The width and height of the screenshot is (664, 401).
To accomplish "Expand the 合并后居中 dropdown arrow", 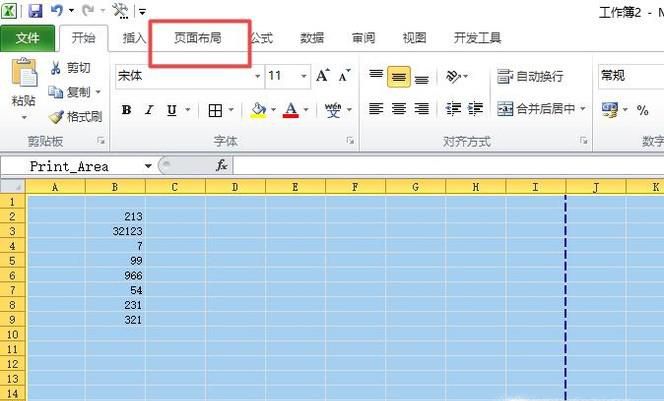I will [583, 109].
